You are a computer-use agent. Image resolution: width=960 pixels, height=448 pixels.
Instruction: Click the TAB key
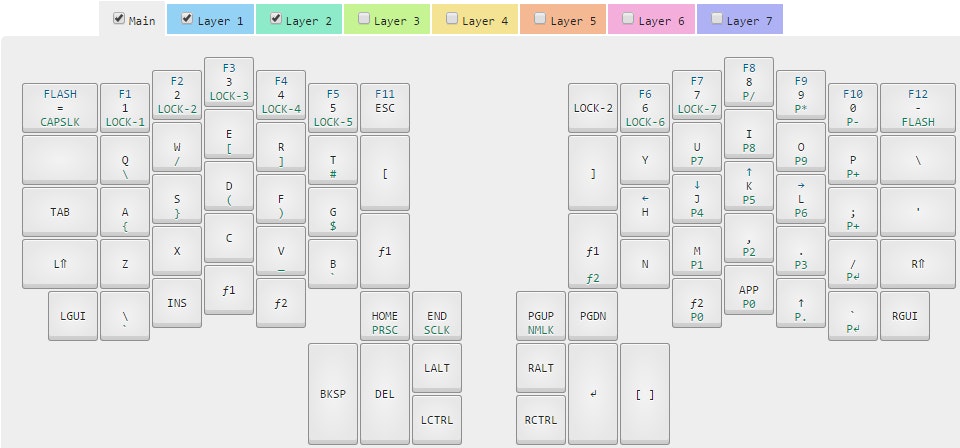[60, 212]
